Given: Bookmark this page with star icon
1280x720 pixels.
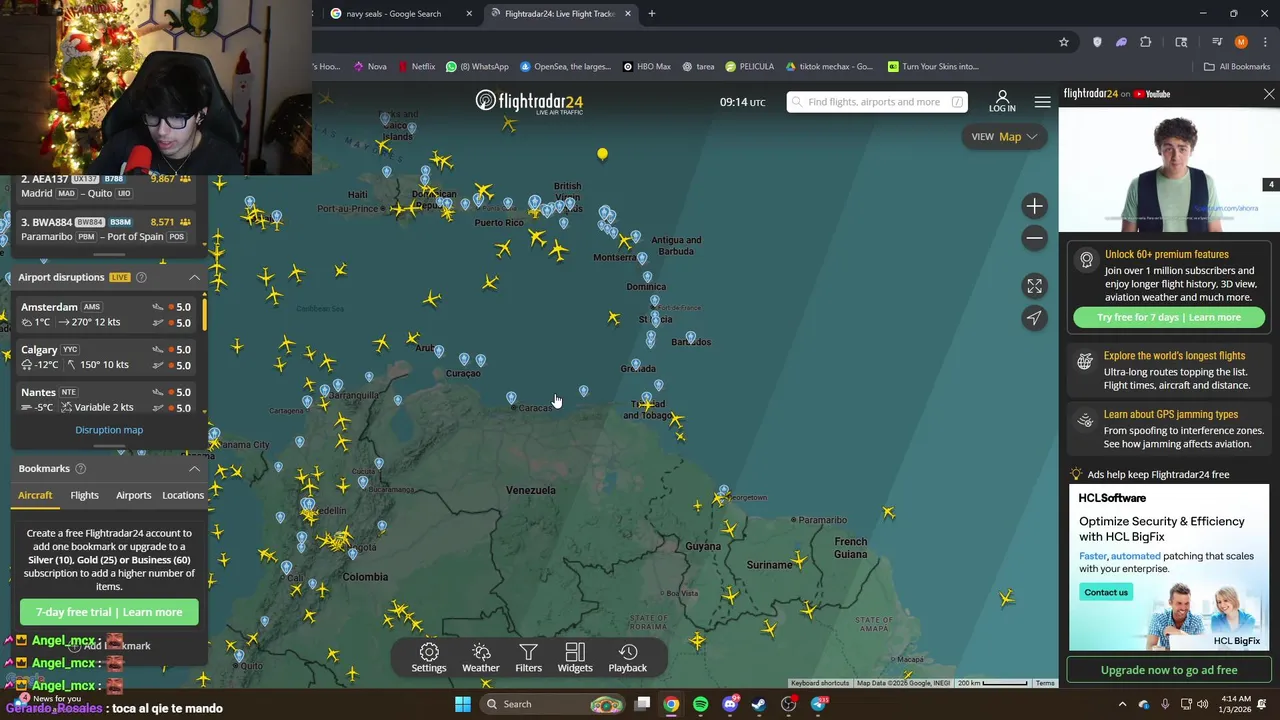Looking at the screenshot, I should point(1064,42).
